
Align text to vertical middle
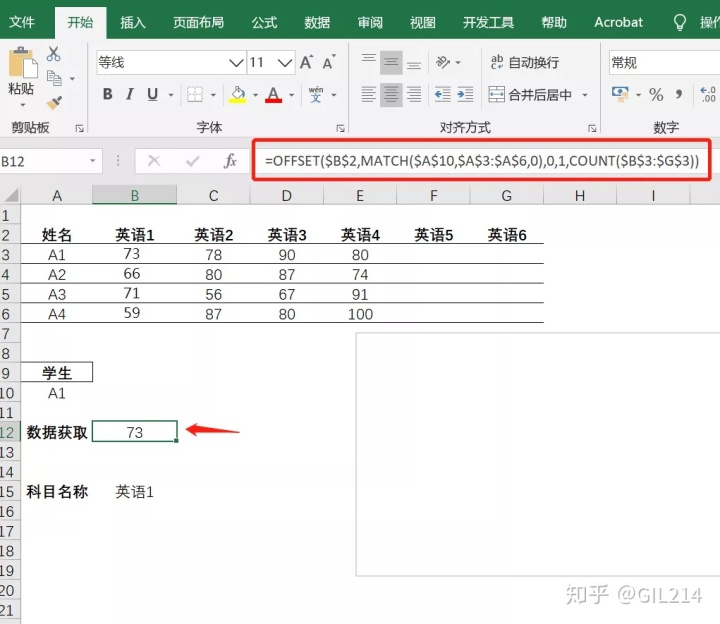(x=391, y=62)
